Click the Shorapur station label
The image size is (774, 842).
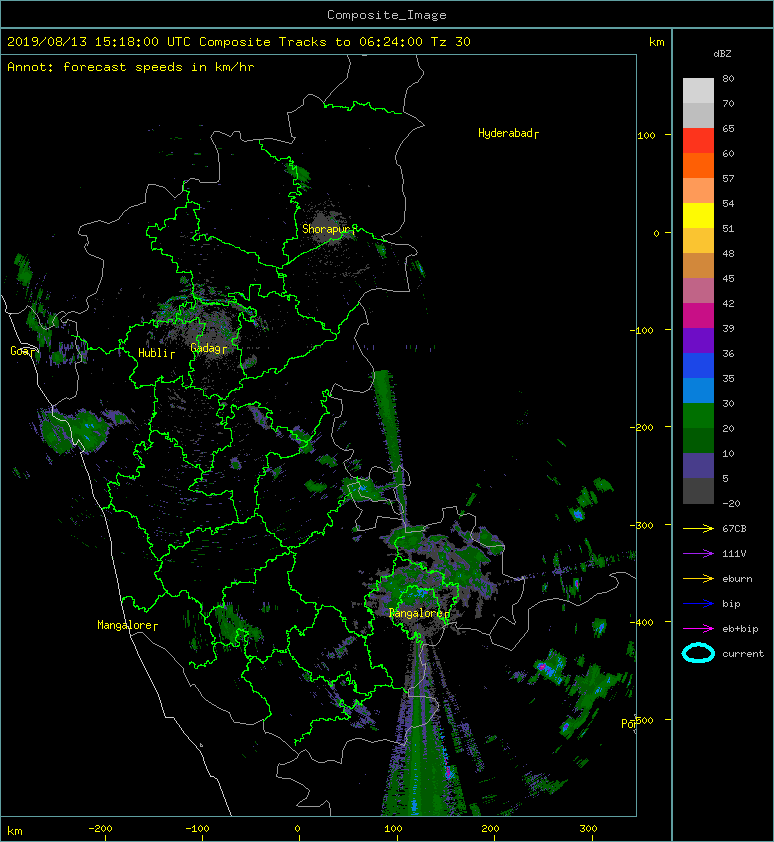tap(325, 229)
